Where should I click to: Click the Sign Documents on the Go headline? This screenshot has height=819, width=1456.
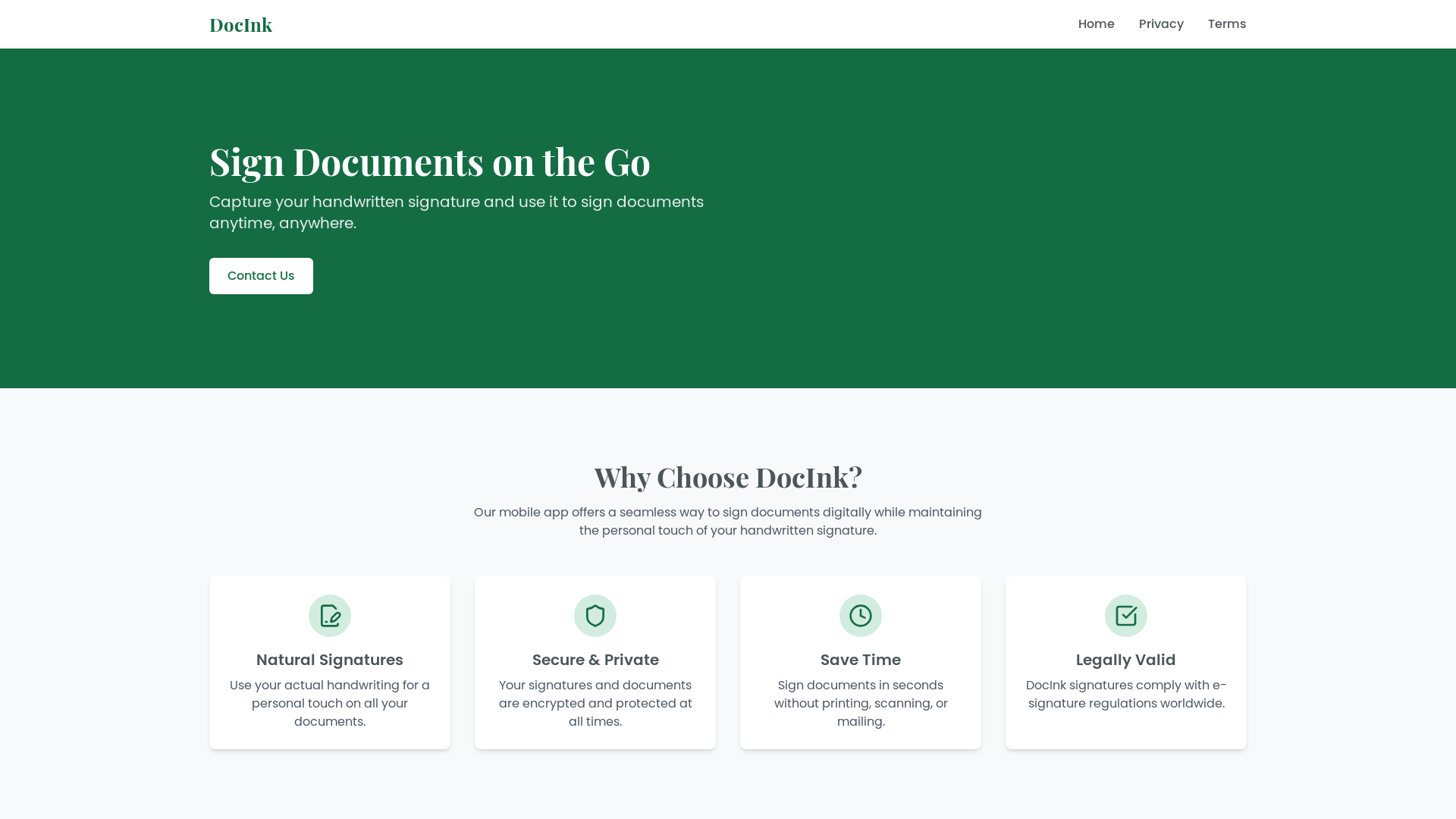click(430, 162)
